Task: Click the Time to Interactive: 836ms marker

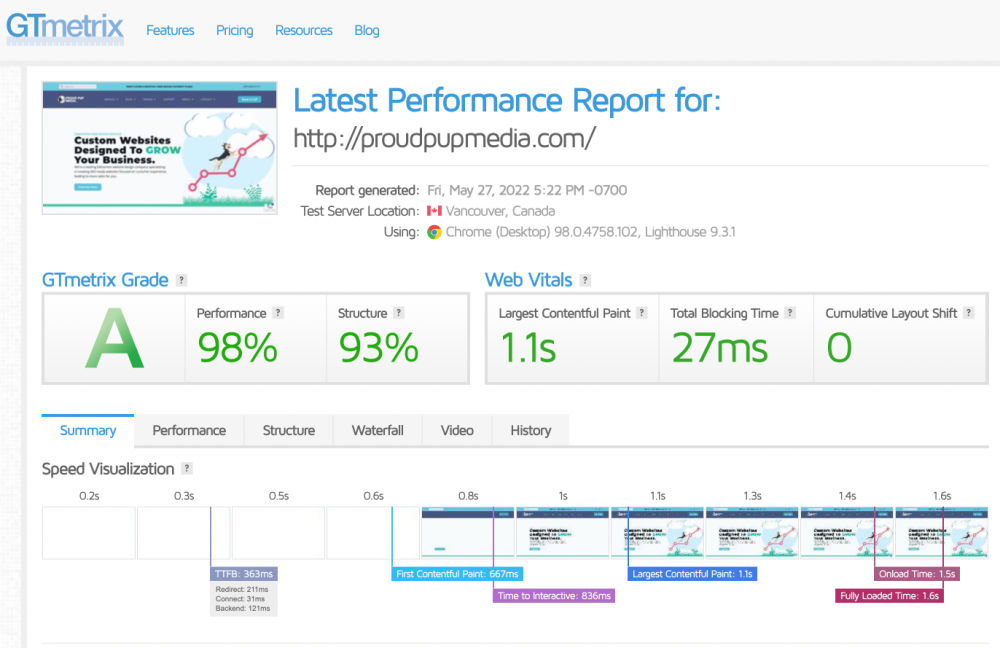Action: click(x=554, y=596)
